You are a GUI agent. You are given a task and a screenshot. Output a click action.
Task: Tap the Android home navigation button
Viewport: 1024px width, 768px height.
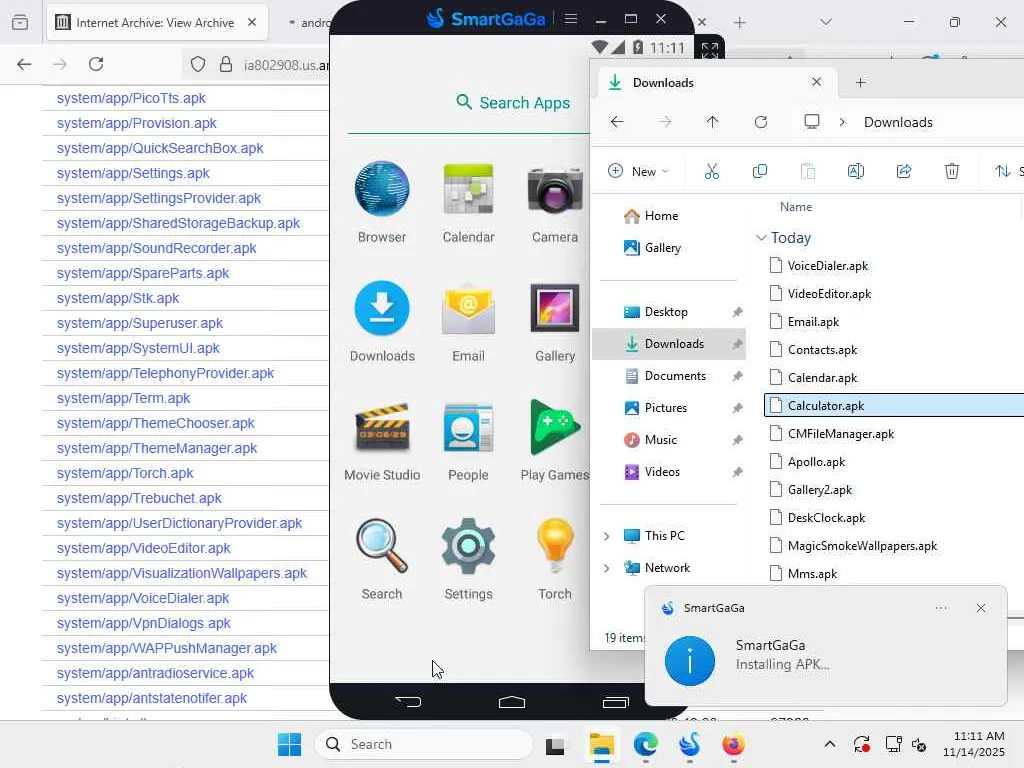511,701
